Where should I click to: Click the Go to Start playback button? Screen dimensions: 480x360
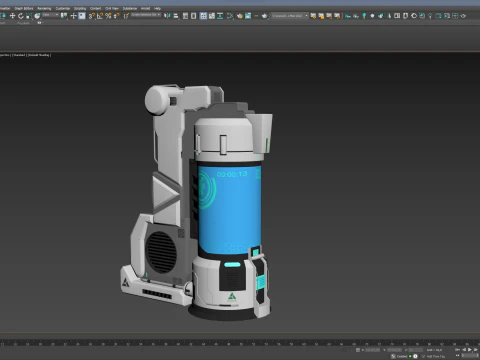457,350
